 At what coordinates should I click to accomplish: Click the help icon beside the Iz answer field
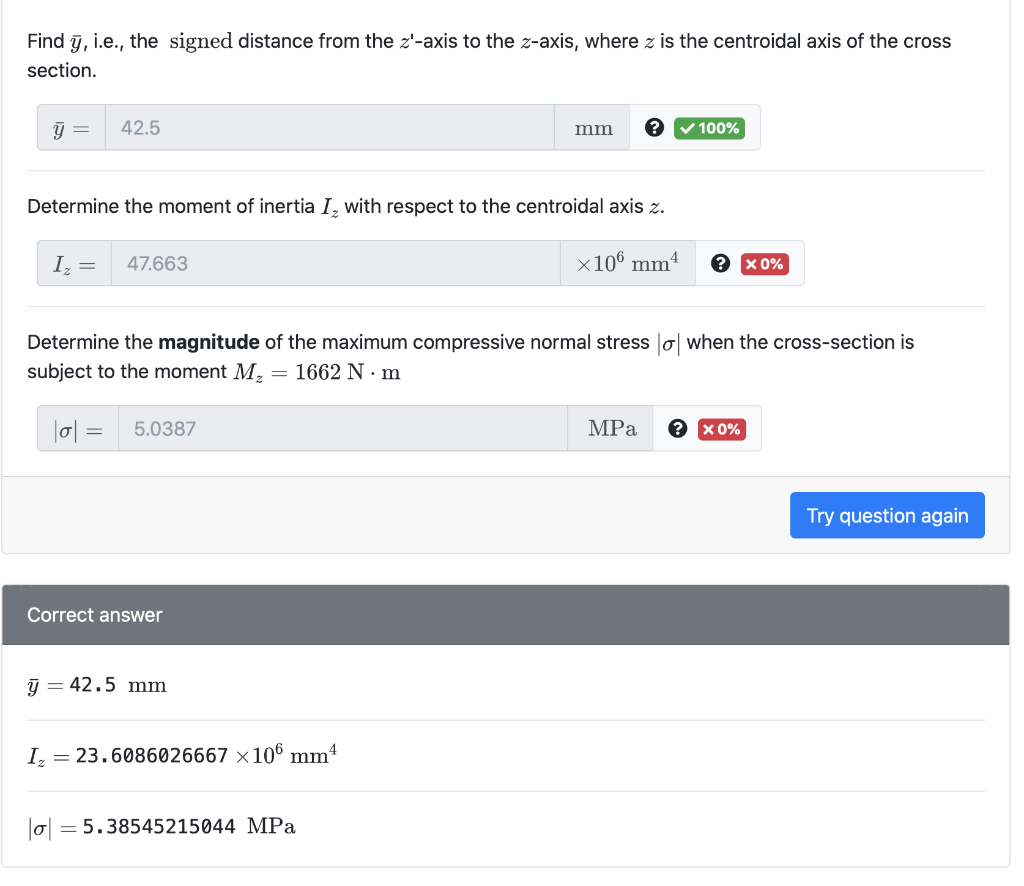tap(721, 262)
